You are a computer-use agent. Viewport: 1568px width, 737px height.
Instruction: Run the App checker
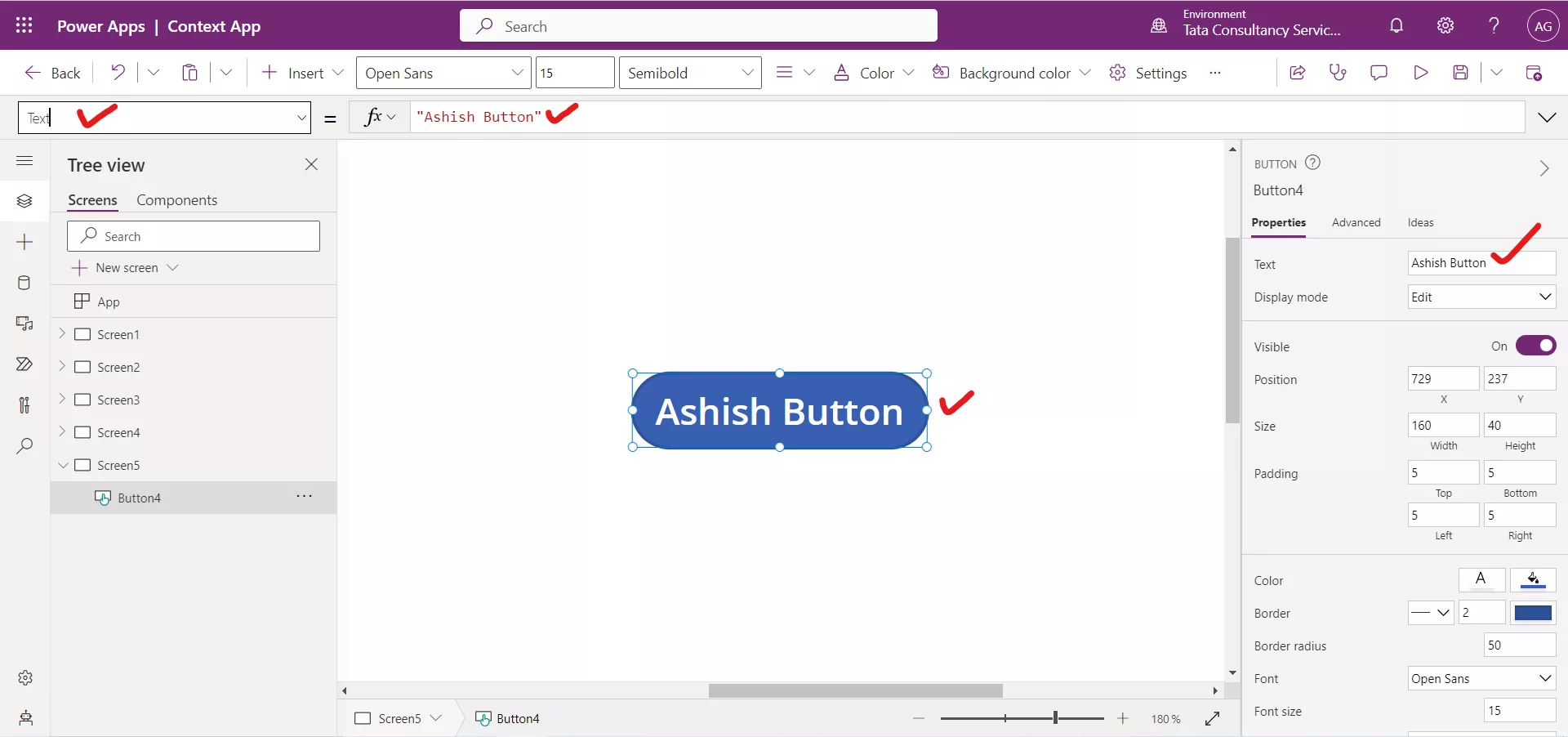point(1338,73)
